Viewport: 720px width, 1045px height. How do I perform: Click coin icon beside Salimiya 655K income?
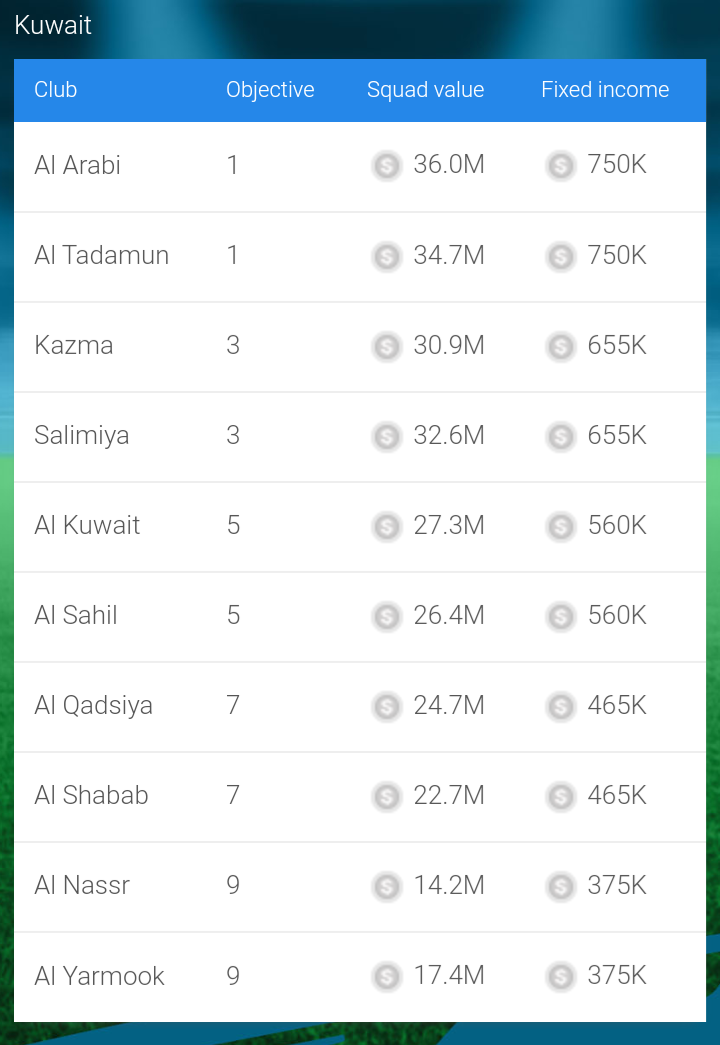561,437
